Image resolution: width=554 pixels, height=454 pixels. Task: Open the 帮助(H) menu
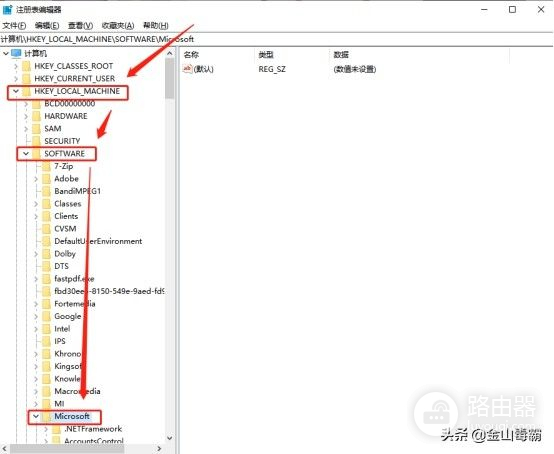click(x=155, y=25)
